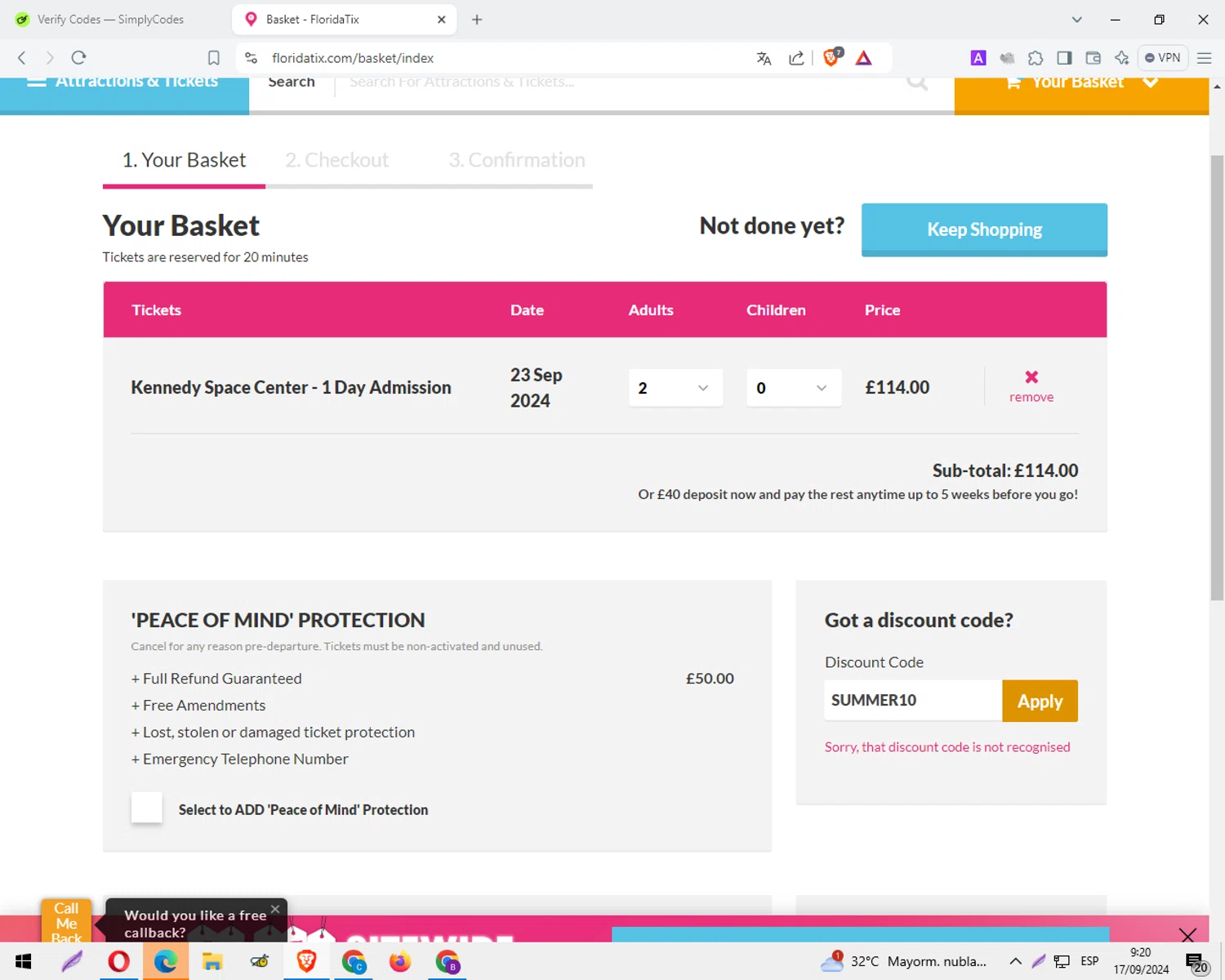Open Leo AI assistant icon
This screenshot has height=980, width=1225.
point(1122,58)
